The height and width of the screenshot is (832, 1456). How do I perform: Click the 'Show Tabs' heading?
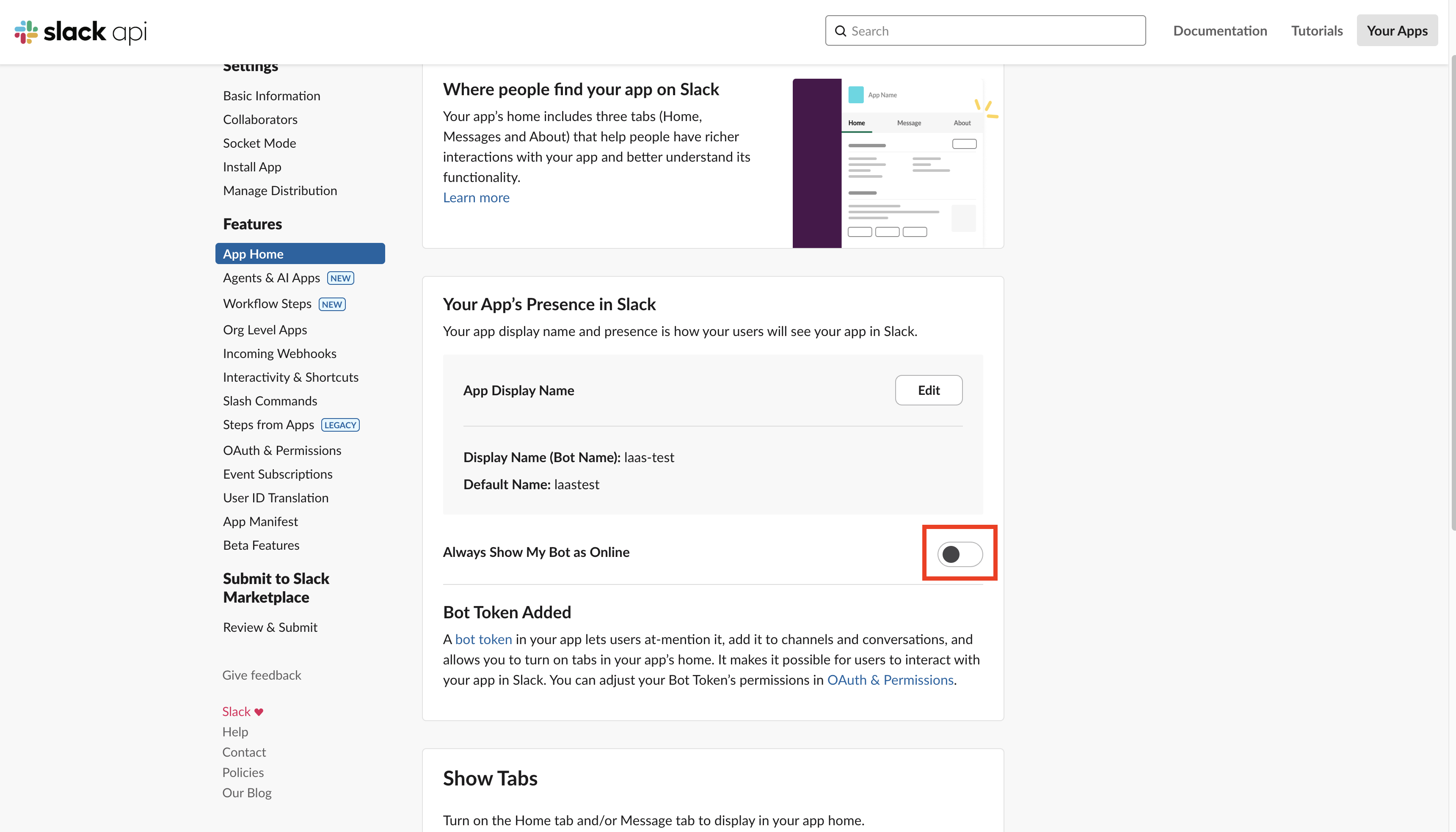point(490,779)
